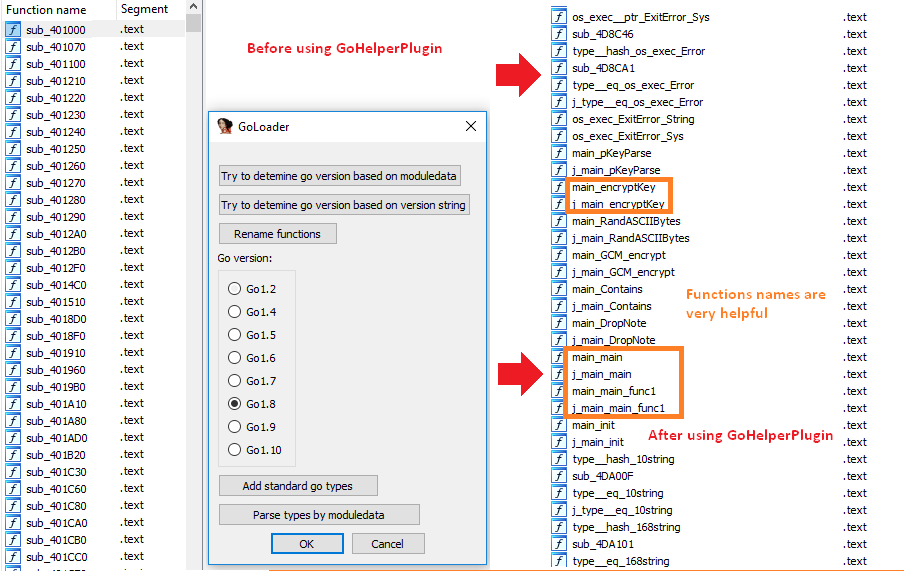The width and height of the screenshot is (904, 571).
Task: Select type__eq_os_exec_Error entry
Action: 632,85
